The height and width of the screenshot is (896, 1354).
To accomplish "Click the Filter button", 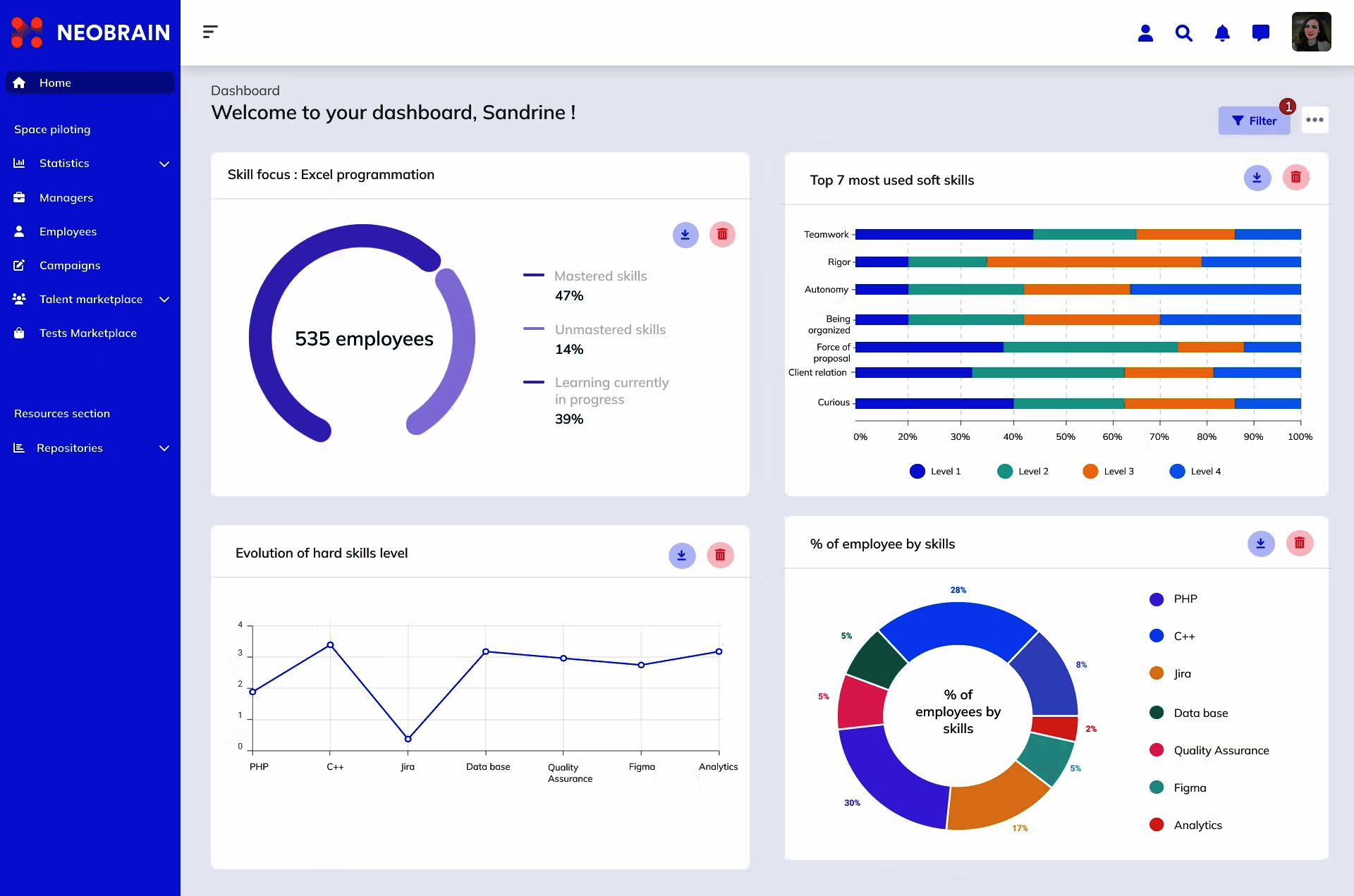I will (1255, 121).
